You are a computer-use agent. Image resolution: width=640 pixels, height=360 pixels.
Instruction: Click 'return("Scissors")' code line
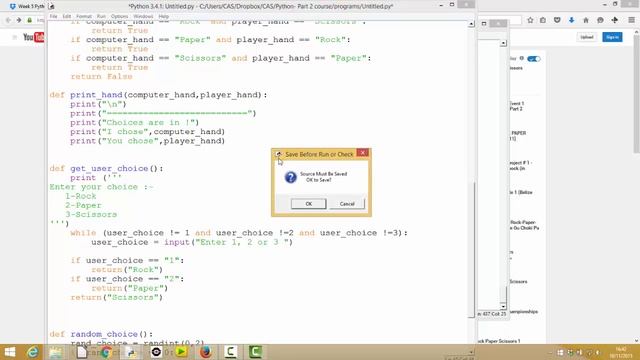(x=117, y=297)
